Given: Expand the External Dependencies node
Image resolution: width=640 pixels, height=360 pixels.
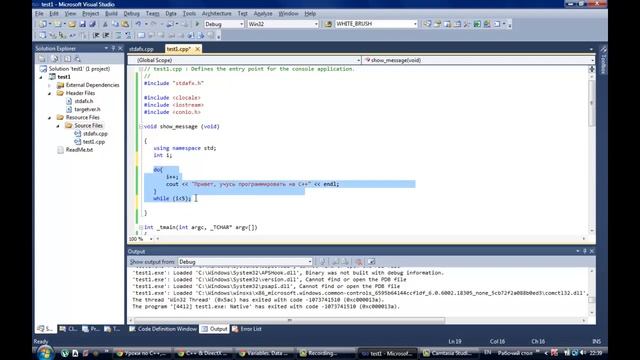Looking at the screenshot, I should [50, 85].
